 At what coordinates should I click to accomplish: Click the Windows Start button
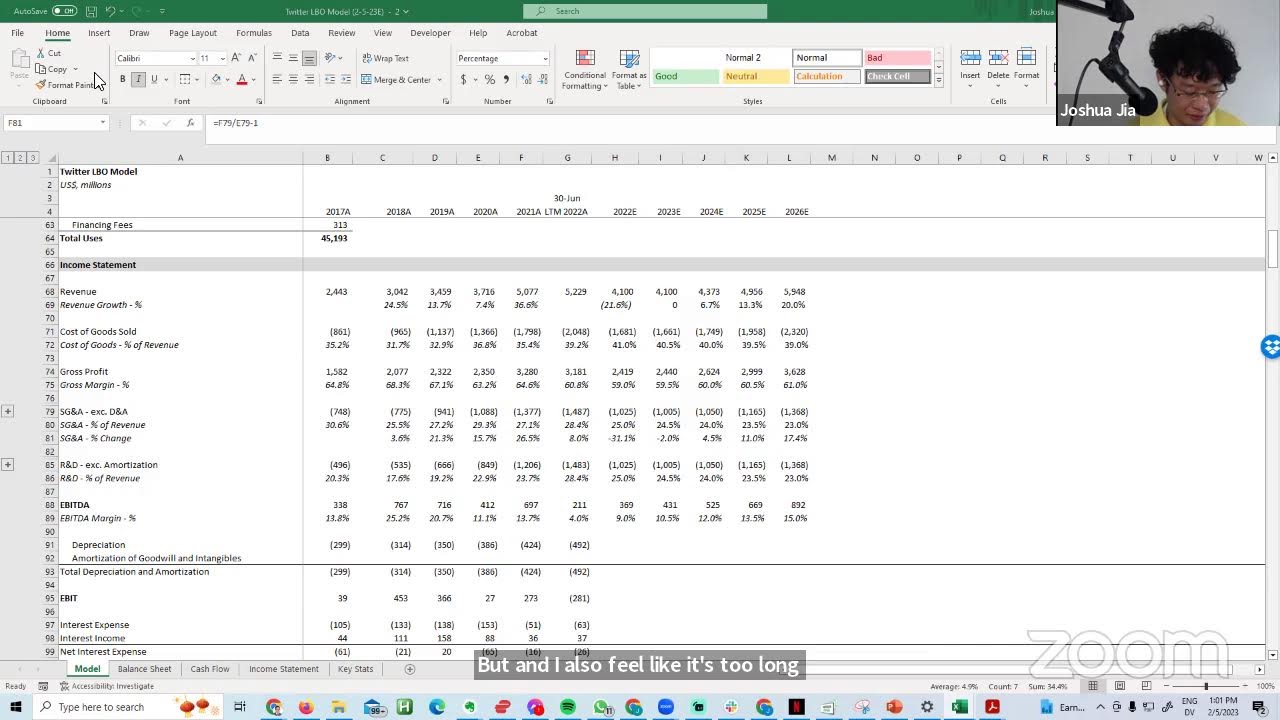16,707
